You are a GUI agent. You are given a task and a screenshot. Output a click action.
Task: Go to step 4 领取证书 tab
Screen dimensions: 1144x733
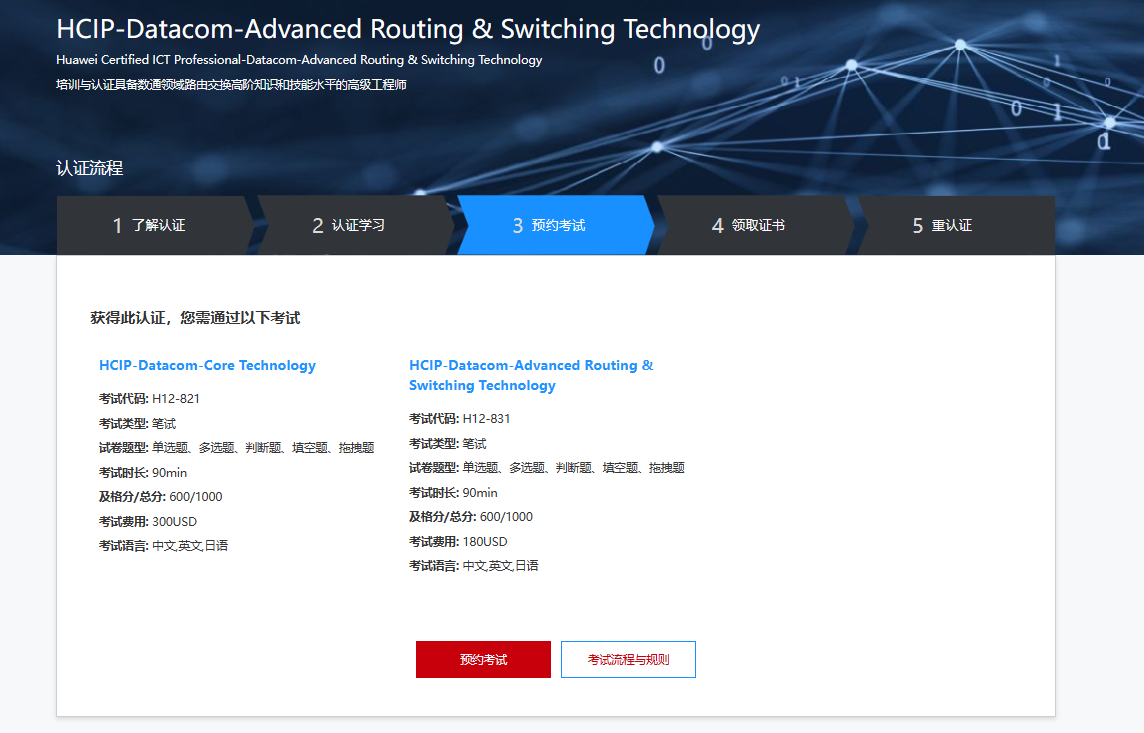tap(754, 225)
